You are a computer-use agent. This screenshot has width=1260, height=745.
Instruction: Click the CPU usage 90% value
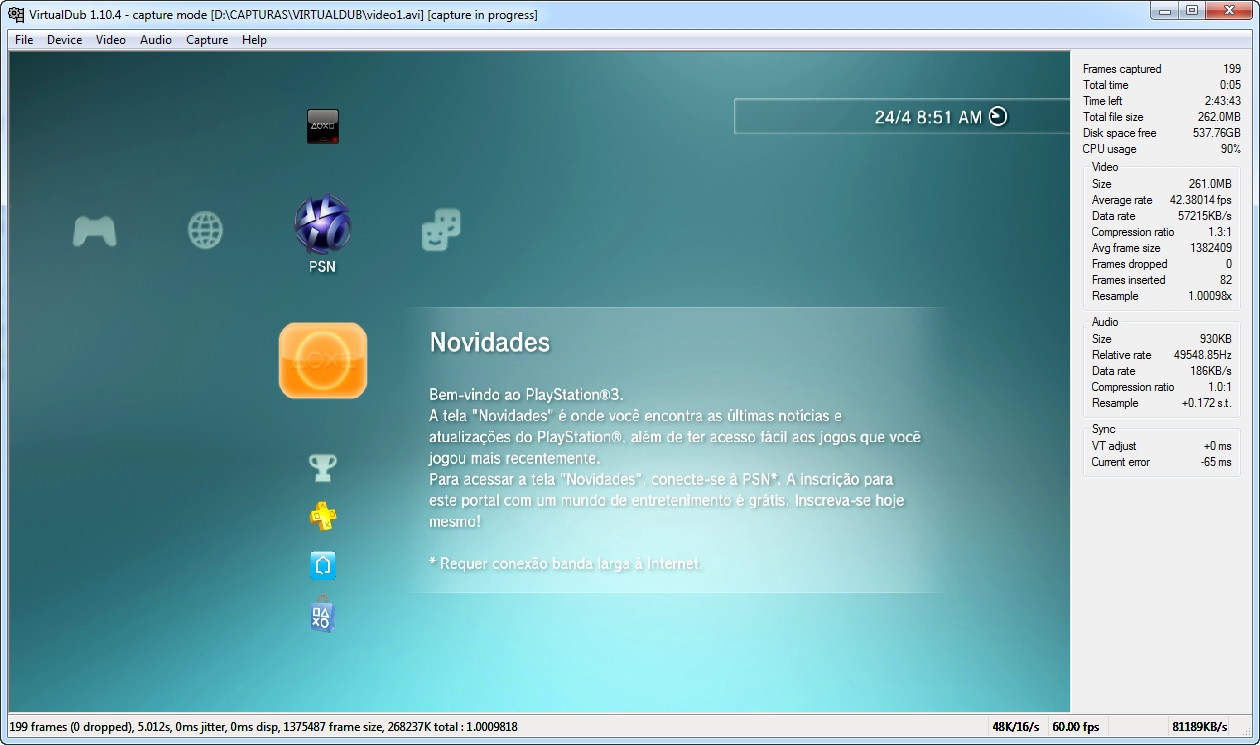[x=1231, y=149]
